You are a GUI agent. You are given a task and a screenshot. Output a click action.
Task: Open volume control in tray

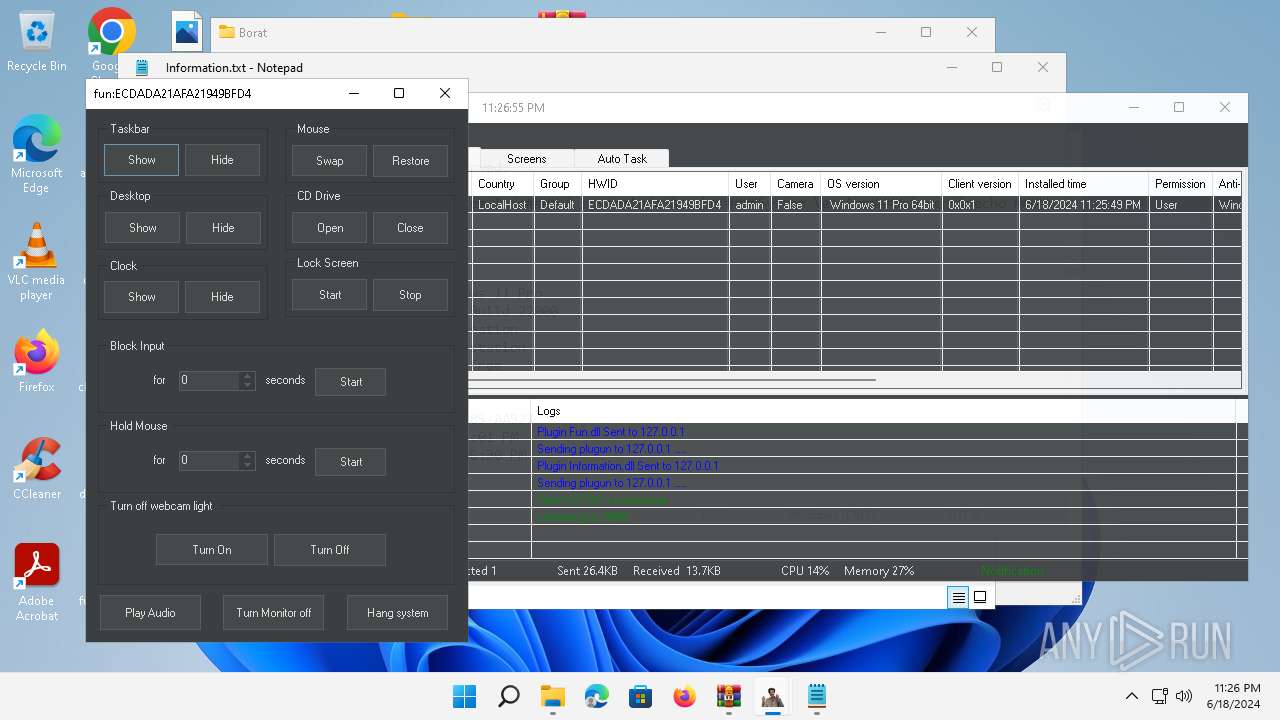(x=1184, y=696)
